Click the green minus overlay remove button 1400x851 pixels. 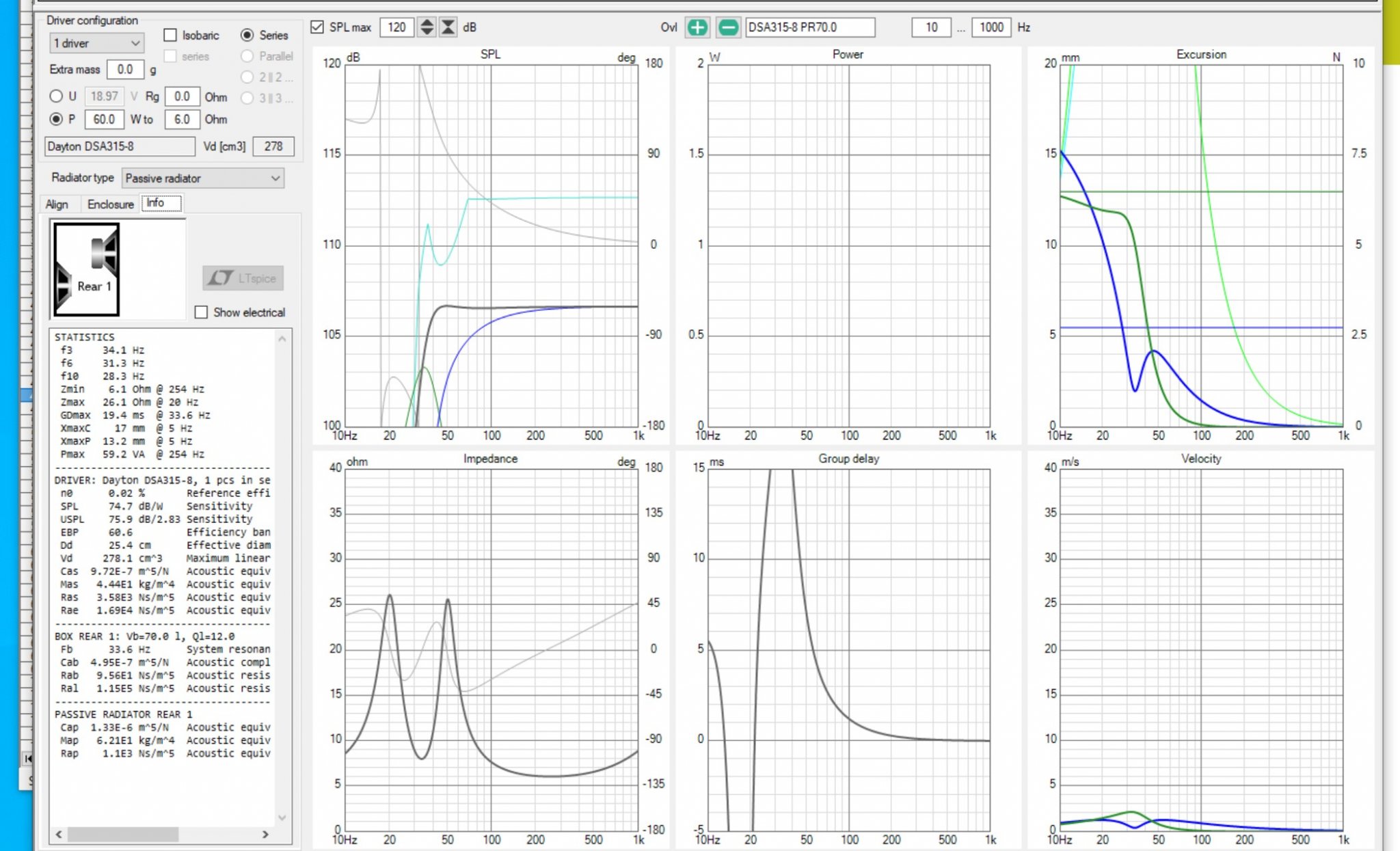pos(728,27)
